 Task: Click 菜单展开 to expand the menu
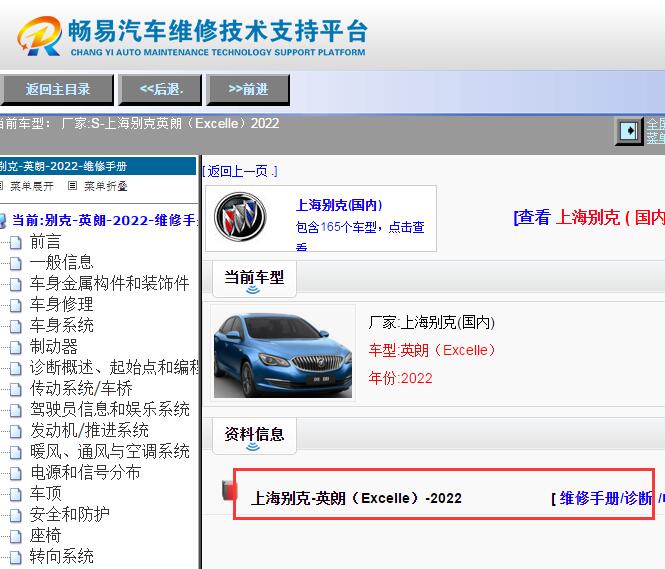tap(32, 186)
